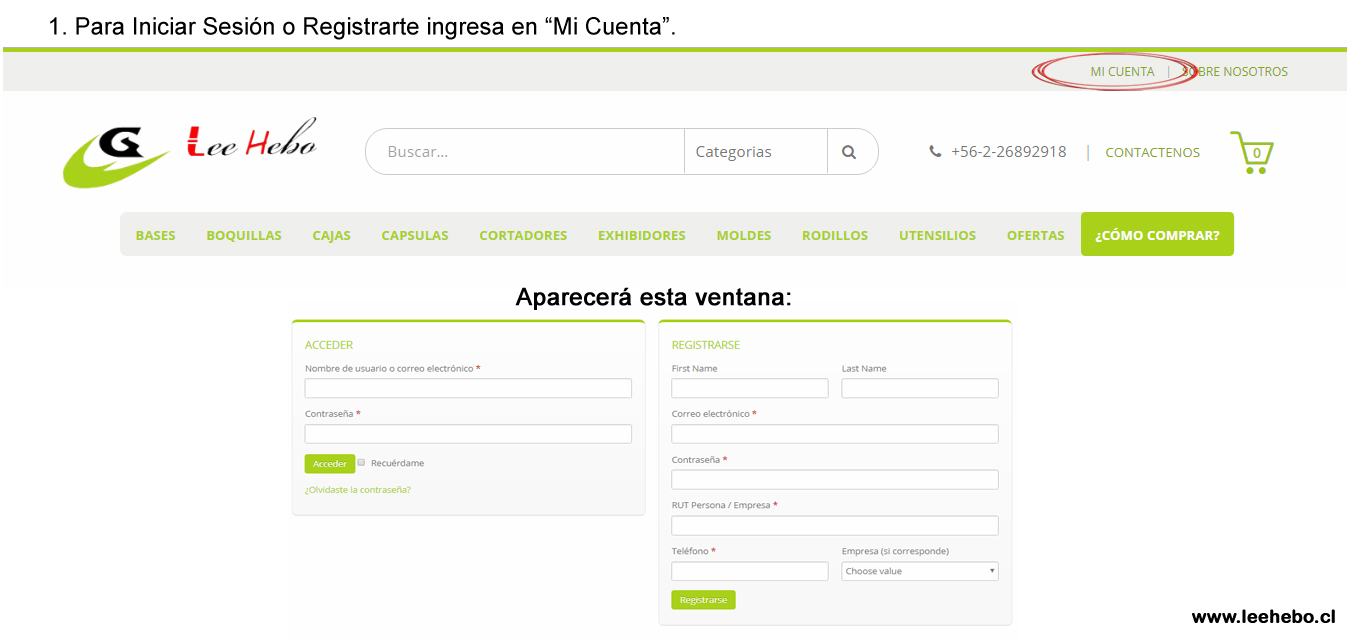Open the dropdown arrow in the registration form

click(990, 571)
